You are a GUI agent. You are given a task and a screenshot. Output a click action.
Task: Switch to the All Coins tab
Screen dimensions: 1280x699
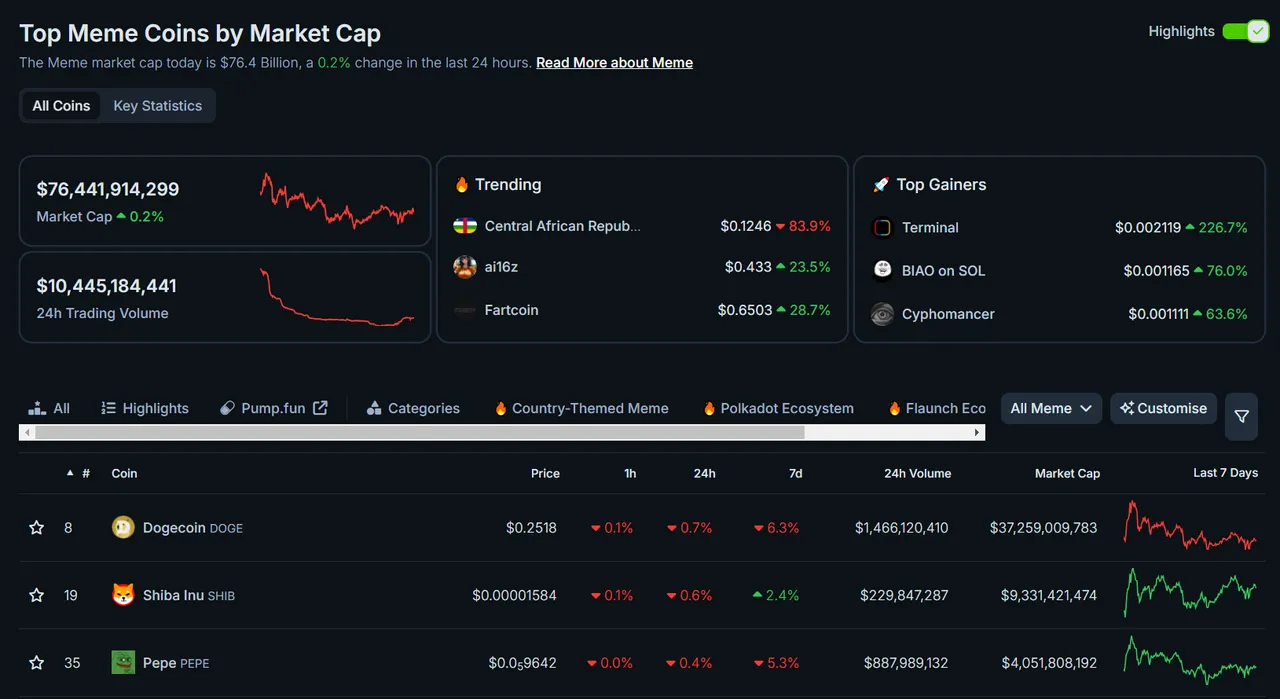(x=61, y=106)
